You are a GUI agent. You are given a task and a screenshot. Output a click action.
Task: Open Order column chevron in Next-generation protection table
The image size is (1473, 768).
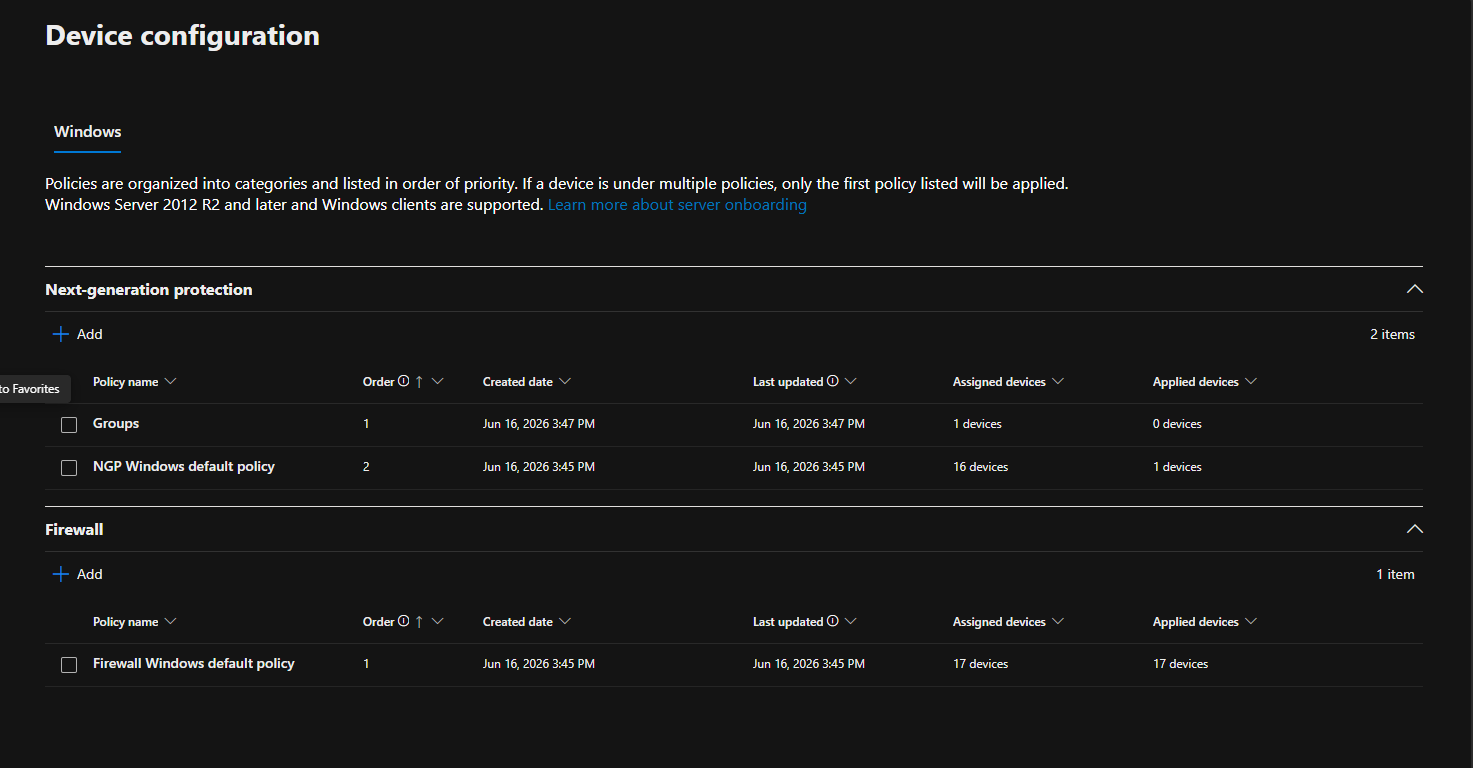(x=437, y=381)
